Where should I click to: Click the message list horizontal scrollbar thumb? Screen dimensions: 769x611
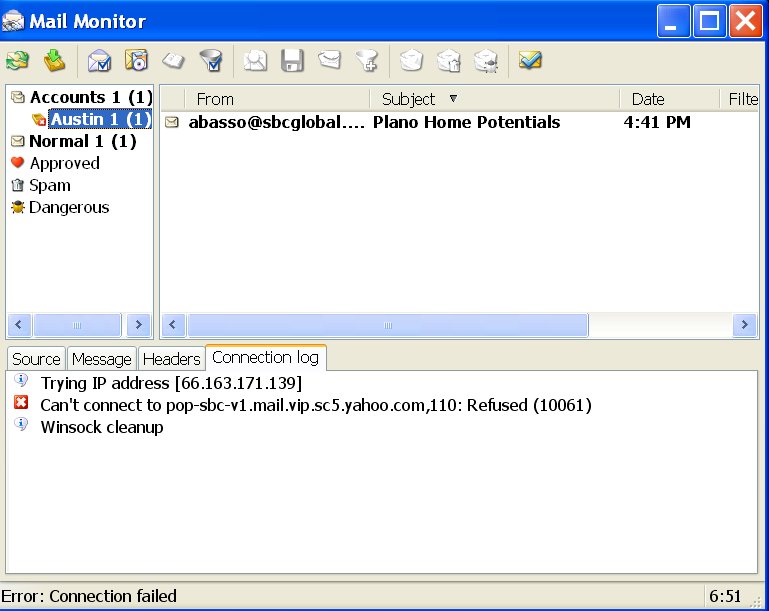pyautogui.click(x=387, y=325)
